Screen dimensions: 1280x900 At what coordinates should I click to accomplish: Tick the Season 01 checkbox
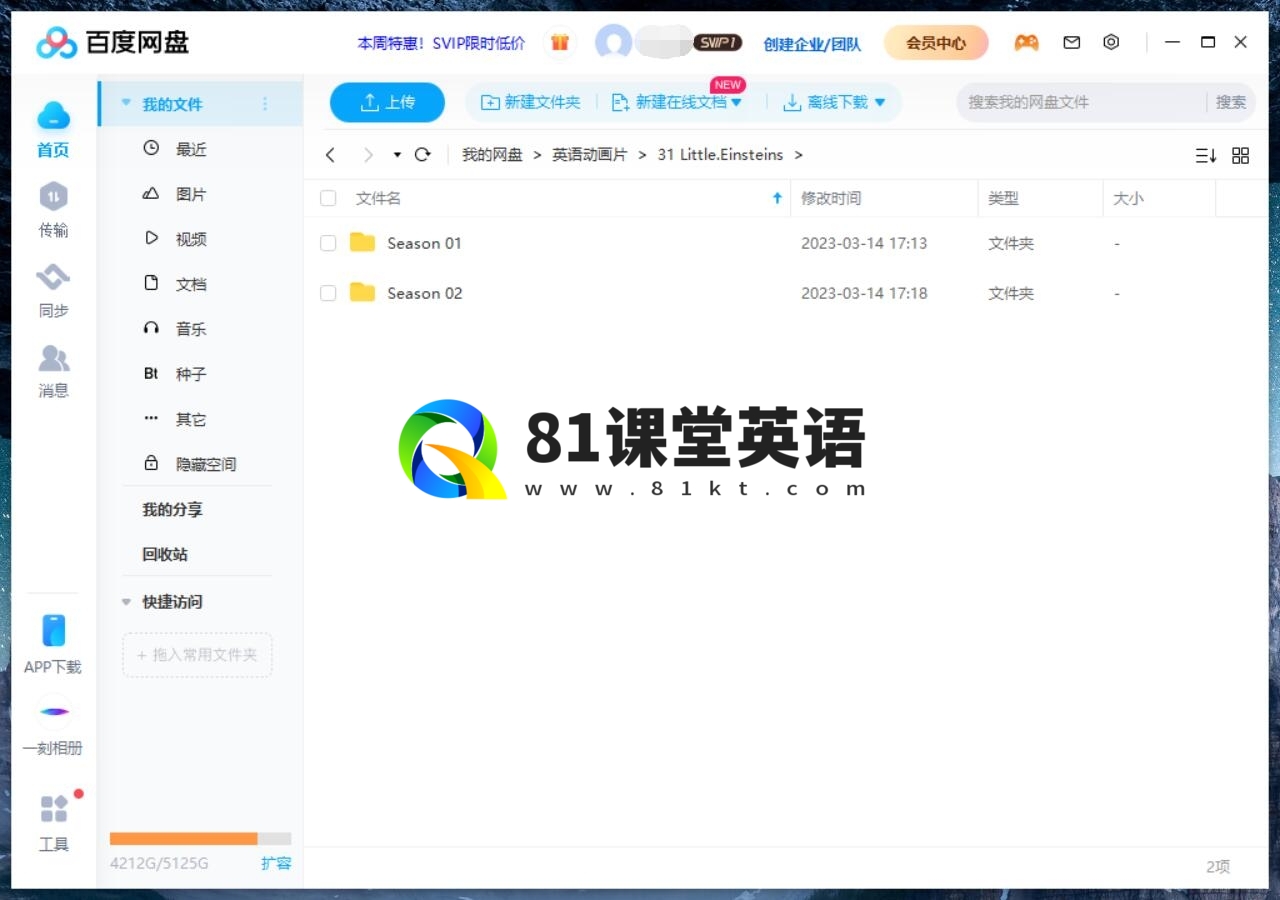pos(328,243)
